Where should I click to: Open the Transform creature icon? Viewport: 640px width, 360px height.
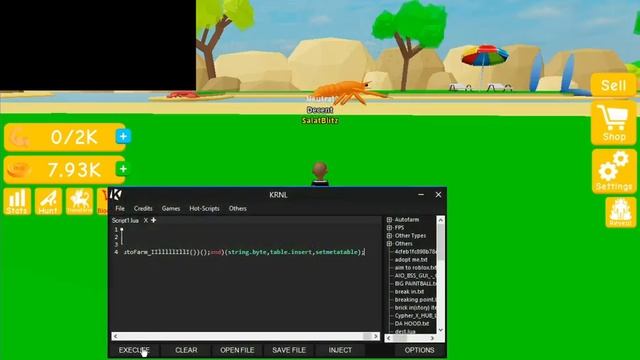pos(80,201)
